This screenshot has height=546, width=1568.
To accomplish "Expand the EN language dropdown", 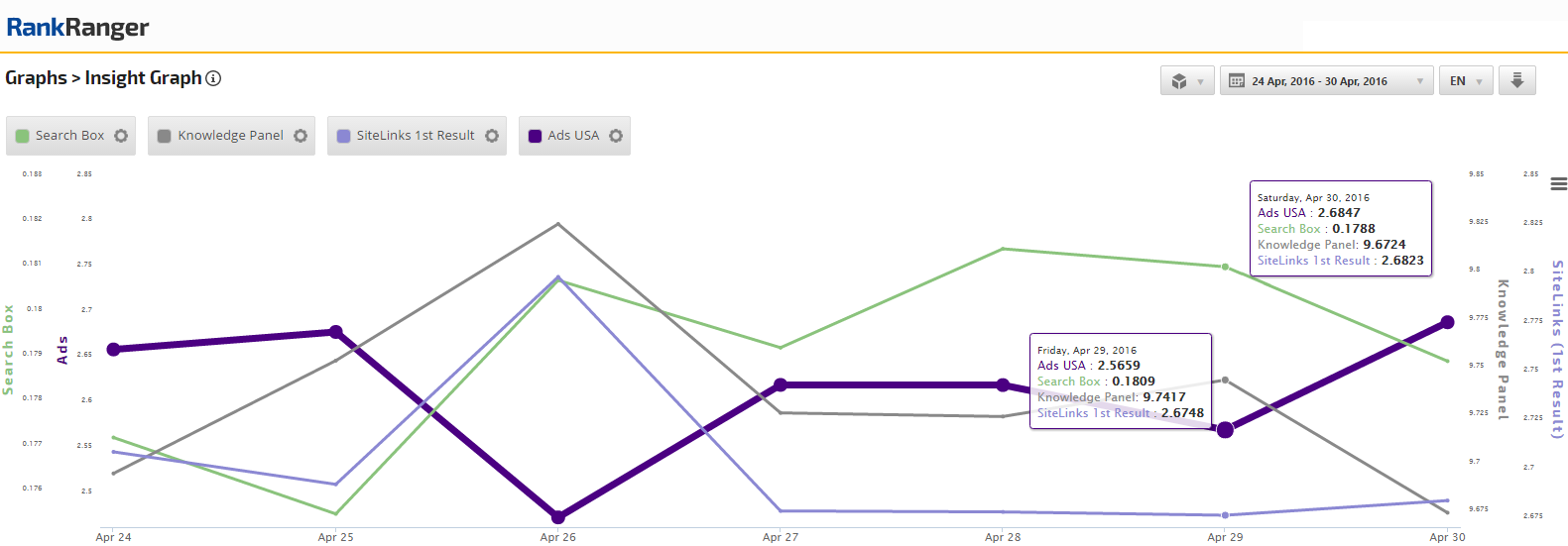I will click(1465, 81).
